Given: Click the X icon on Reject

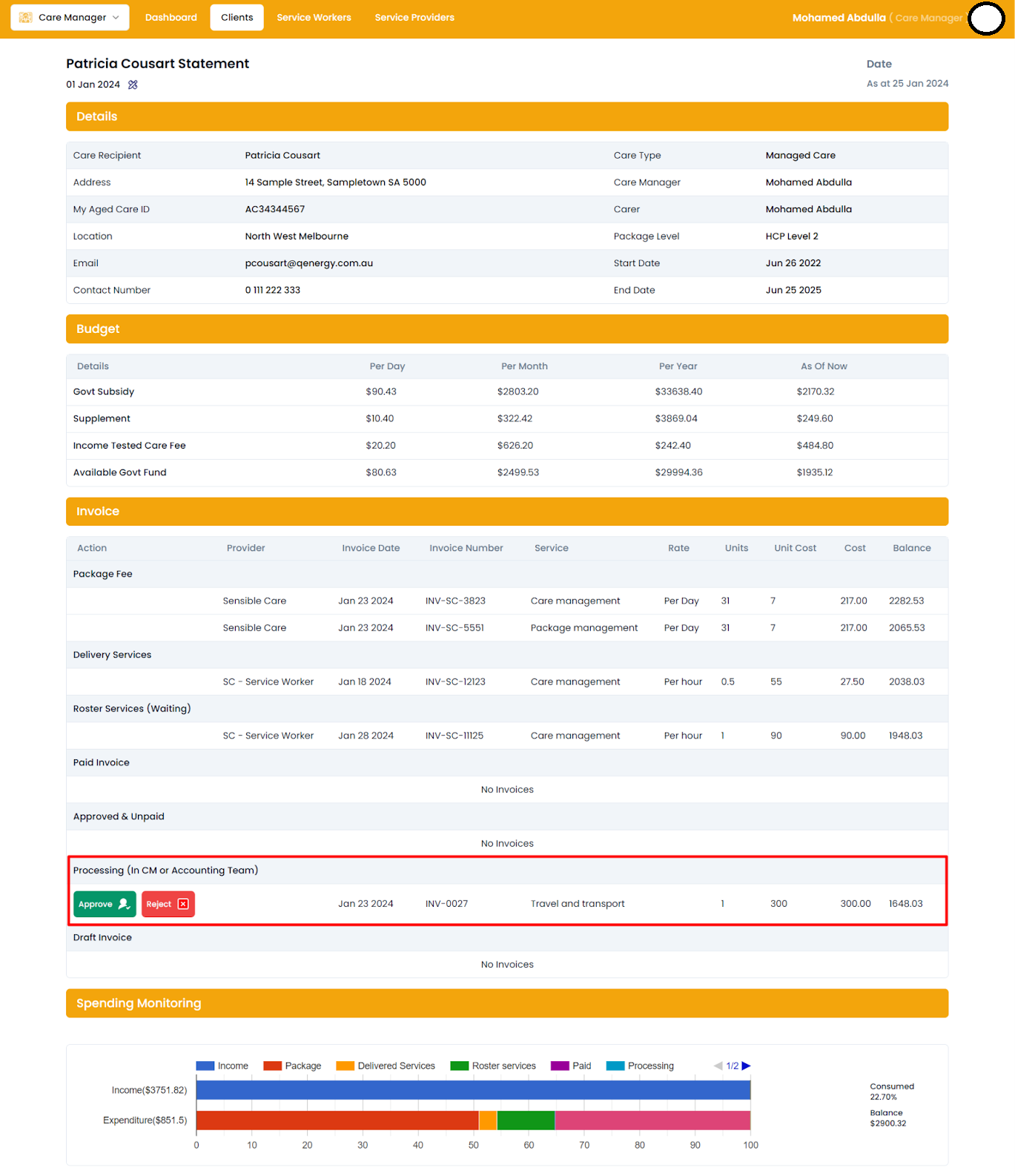Looking at the screenshot, I should [183, 904].
